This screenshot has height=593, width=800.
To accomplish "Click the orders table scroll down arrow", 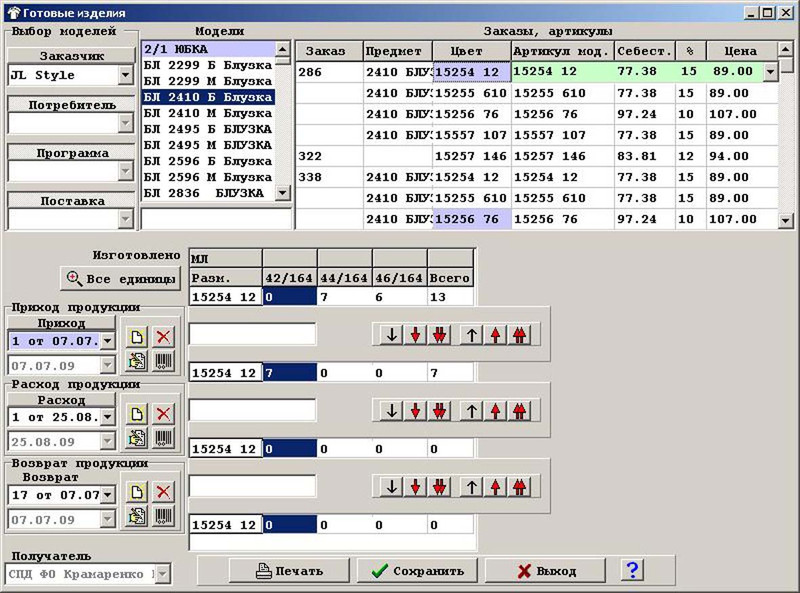I will 786,220.
